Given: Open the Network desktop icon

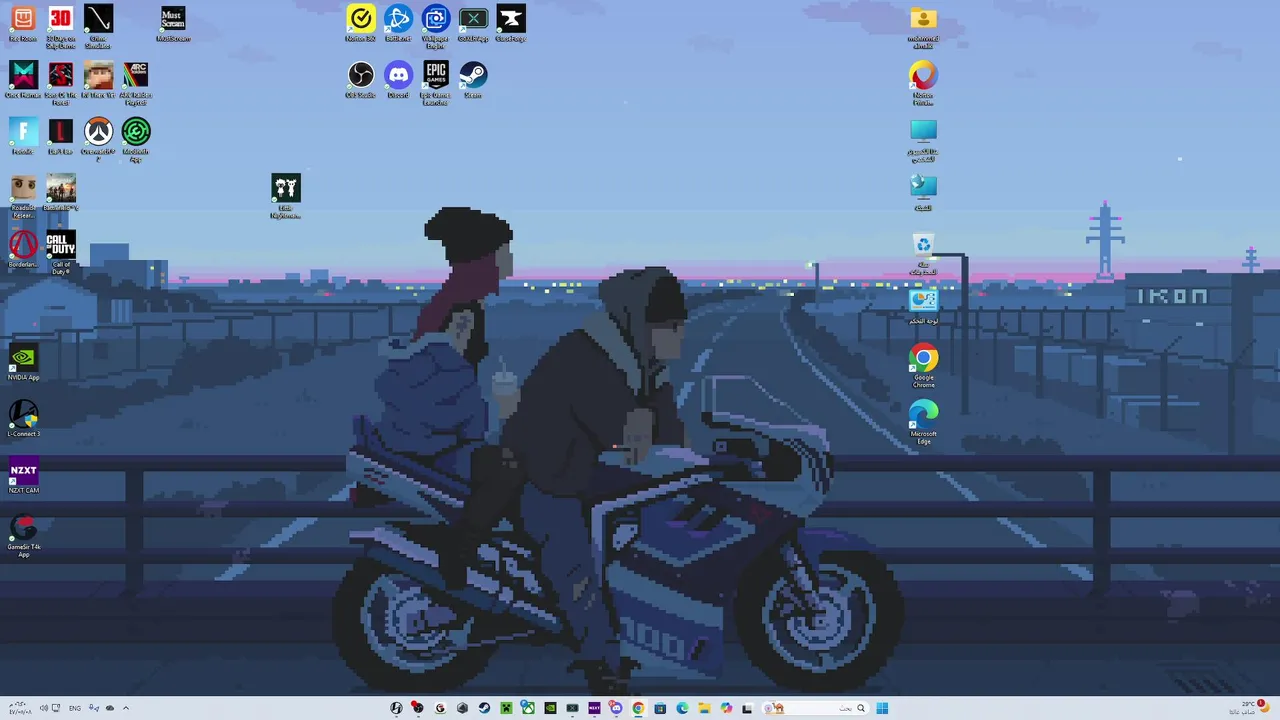Looking at the screenshot, I should tap(923, 192).
